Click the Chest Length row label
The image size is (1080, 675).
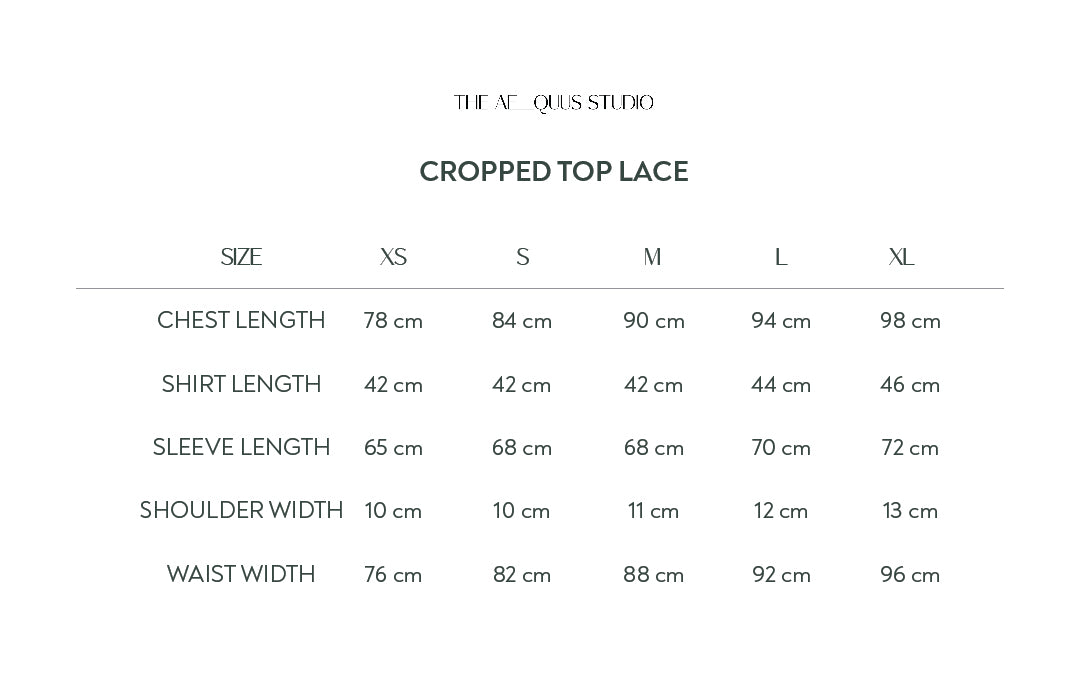241,321
